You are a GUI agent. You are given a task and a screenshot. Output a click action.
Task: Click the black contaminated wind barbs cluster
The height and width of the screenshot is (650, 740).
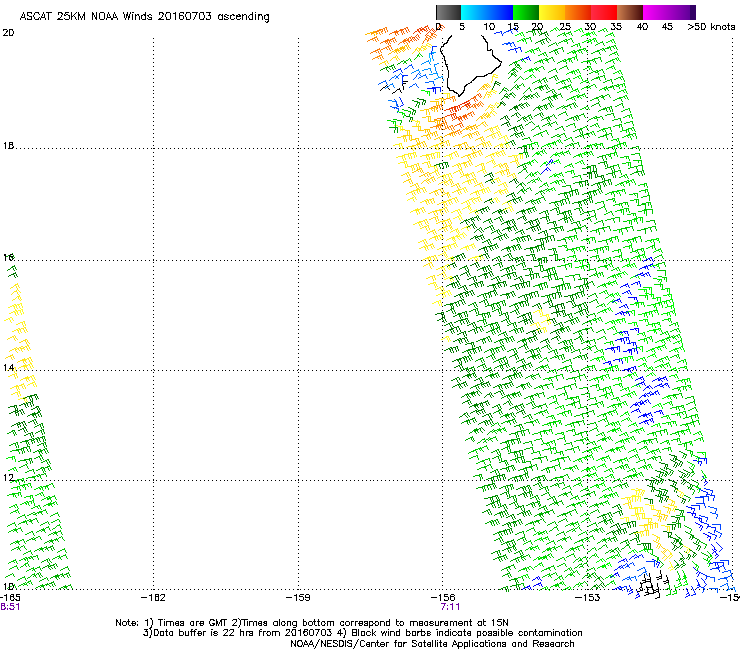pyautogui.click(x=653, y=584)
